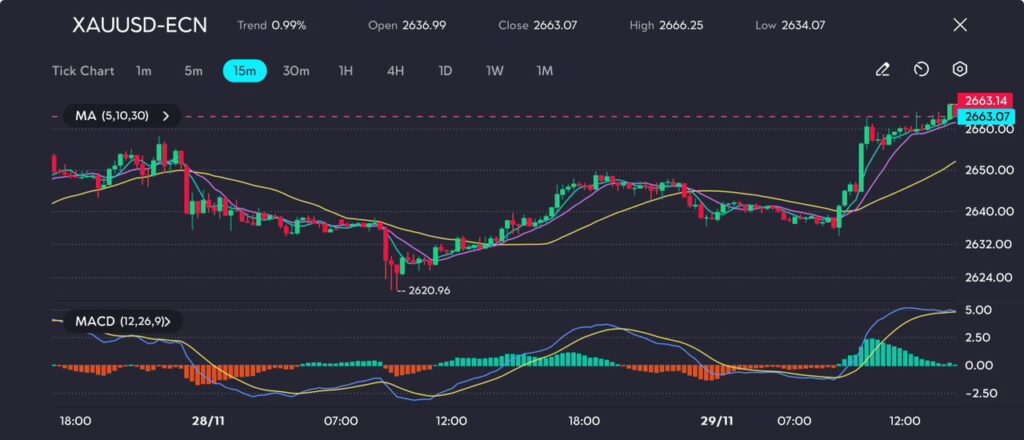Open the pencil drawing tool
This screenshot has width=1024, height=440.
coord(882,70)
